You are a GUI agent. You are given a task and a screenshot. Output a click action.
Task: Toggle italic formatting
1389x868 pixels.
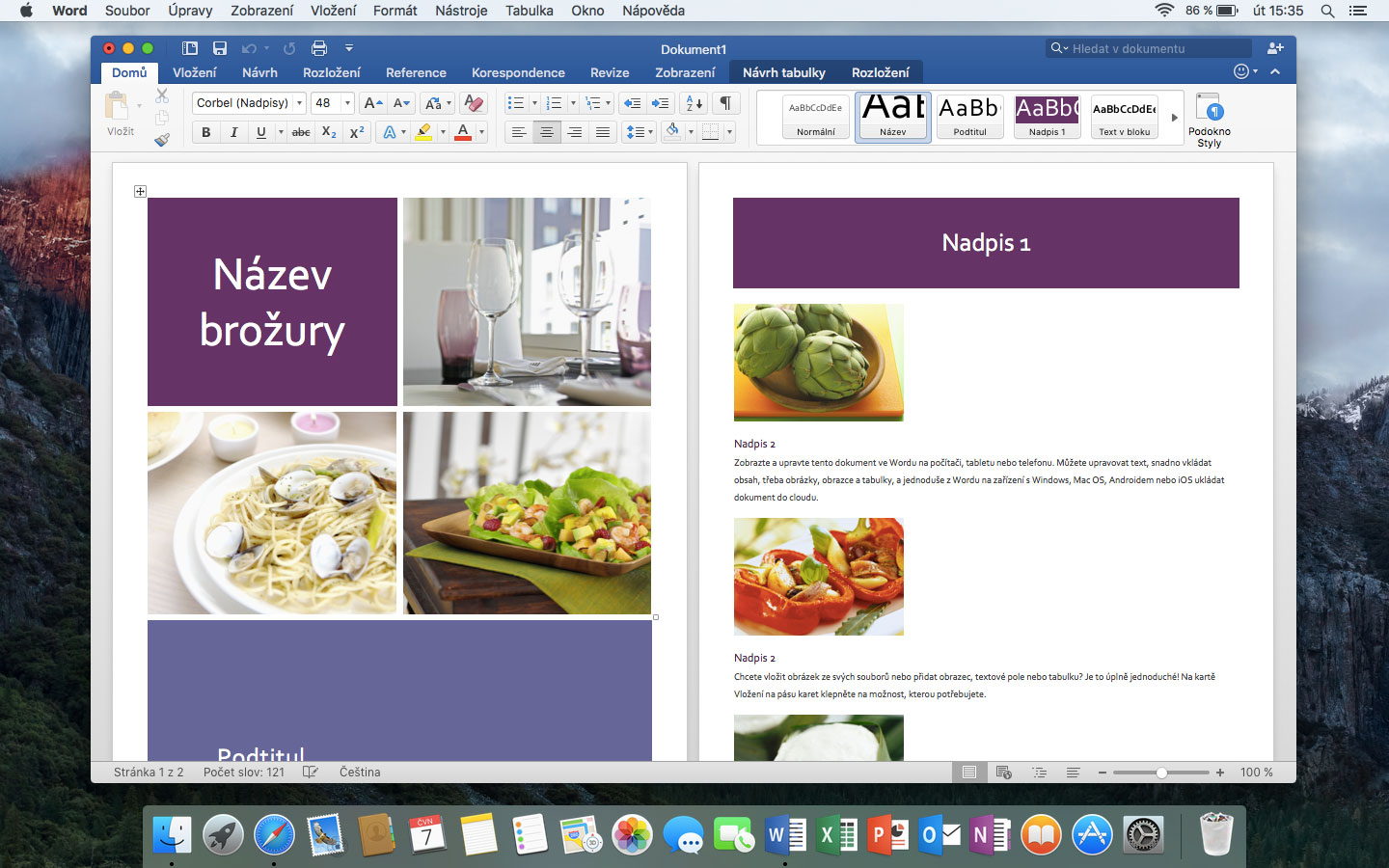233,132
